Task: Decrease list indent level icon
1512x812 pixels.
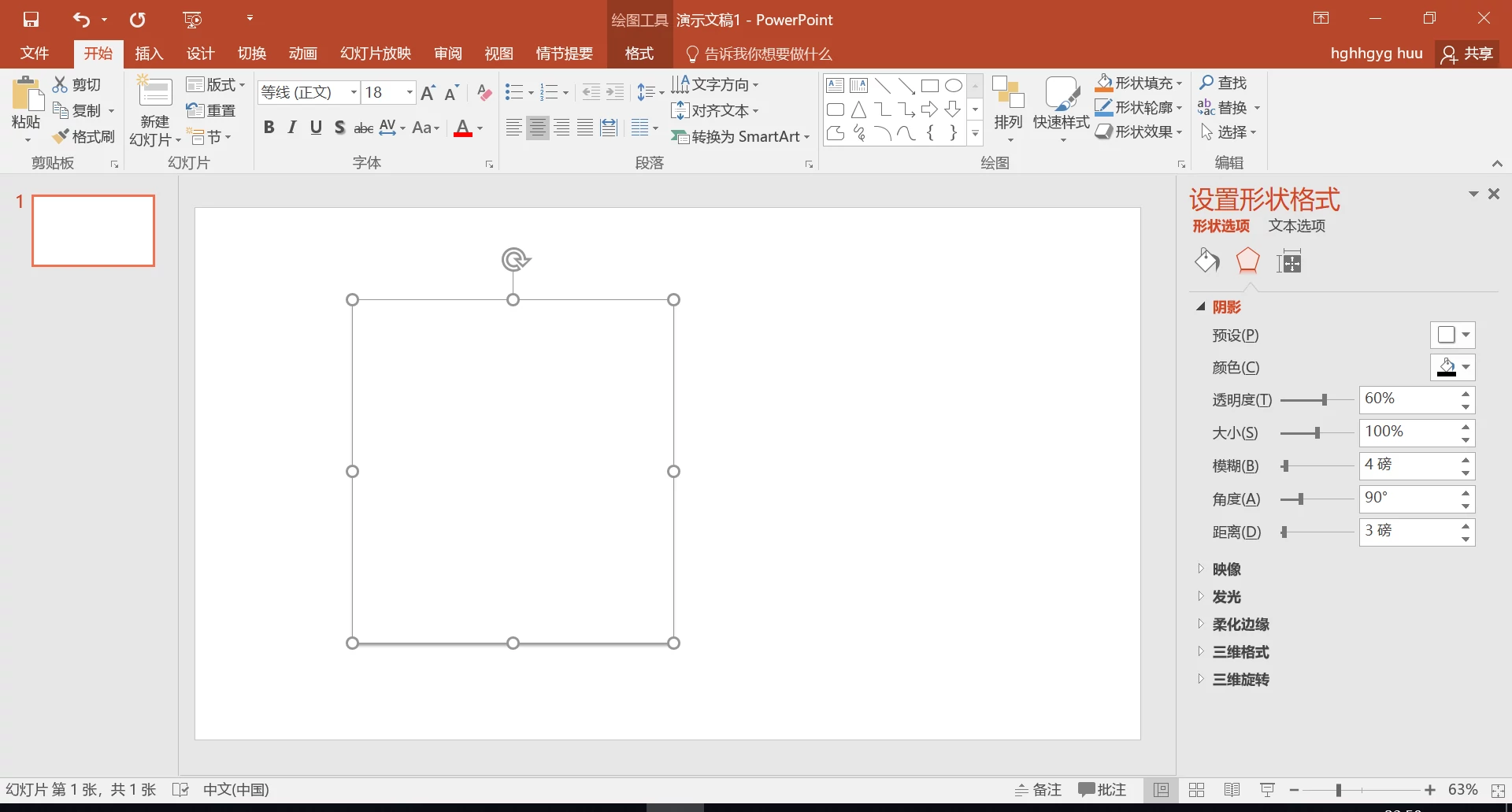Action: [x=591, y=92]
